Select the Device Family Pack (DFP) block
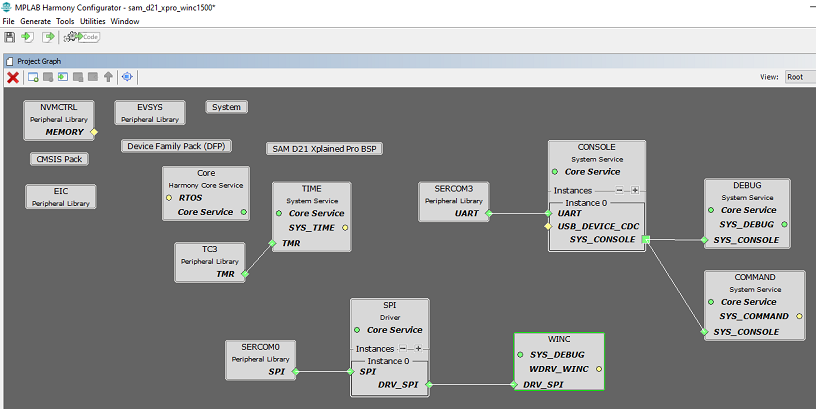The height and width of the screenshot is (409, 816). (x=176, y=146)
